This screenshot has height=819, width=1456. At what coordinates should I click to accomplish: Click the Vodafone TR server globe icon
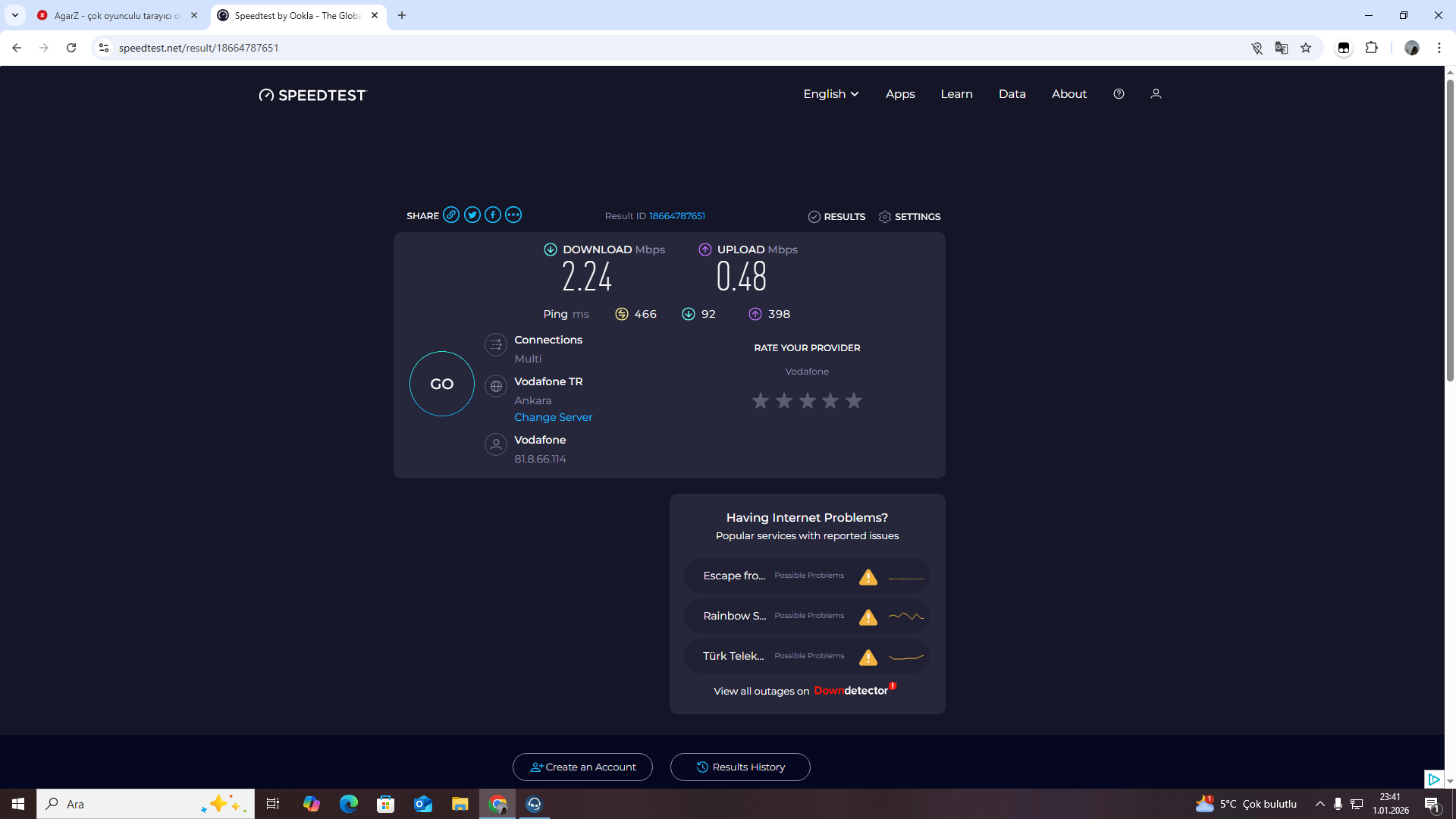click(x=496, y=387)
